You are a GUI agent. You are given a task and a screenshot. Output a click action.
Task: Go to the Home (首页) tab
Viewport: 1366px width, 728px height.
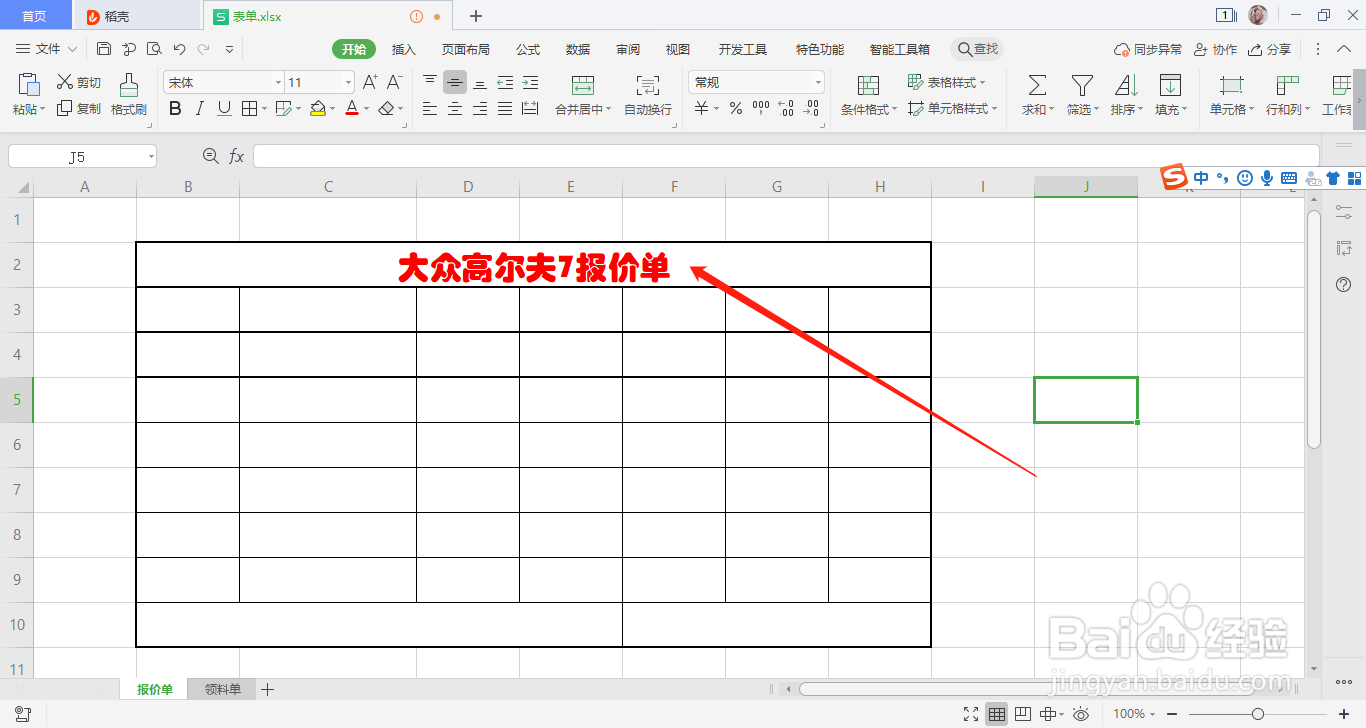pos(35,16)
